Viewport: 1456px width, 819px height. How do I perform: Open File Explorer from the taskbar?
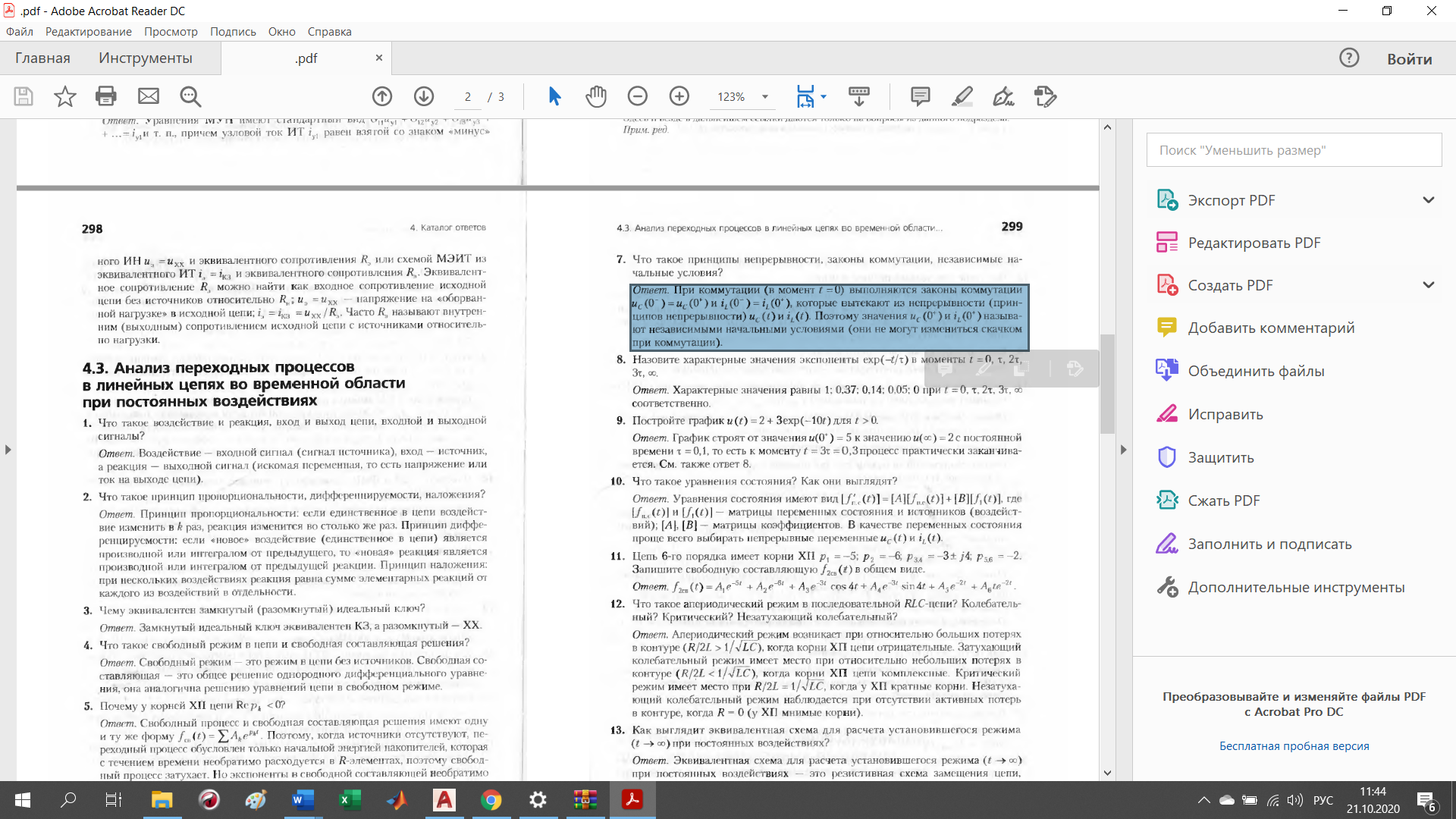point(162,800)
